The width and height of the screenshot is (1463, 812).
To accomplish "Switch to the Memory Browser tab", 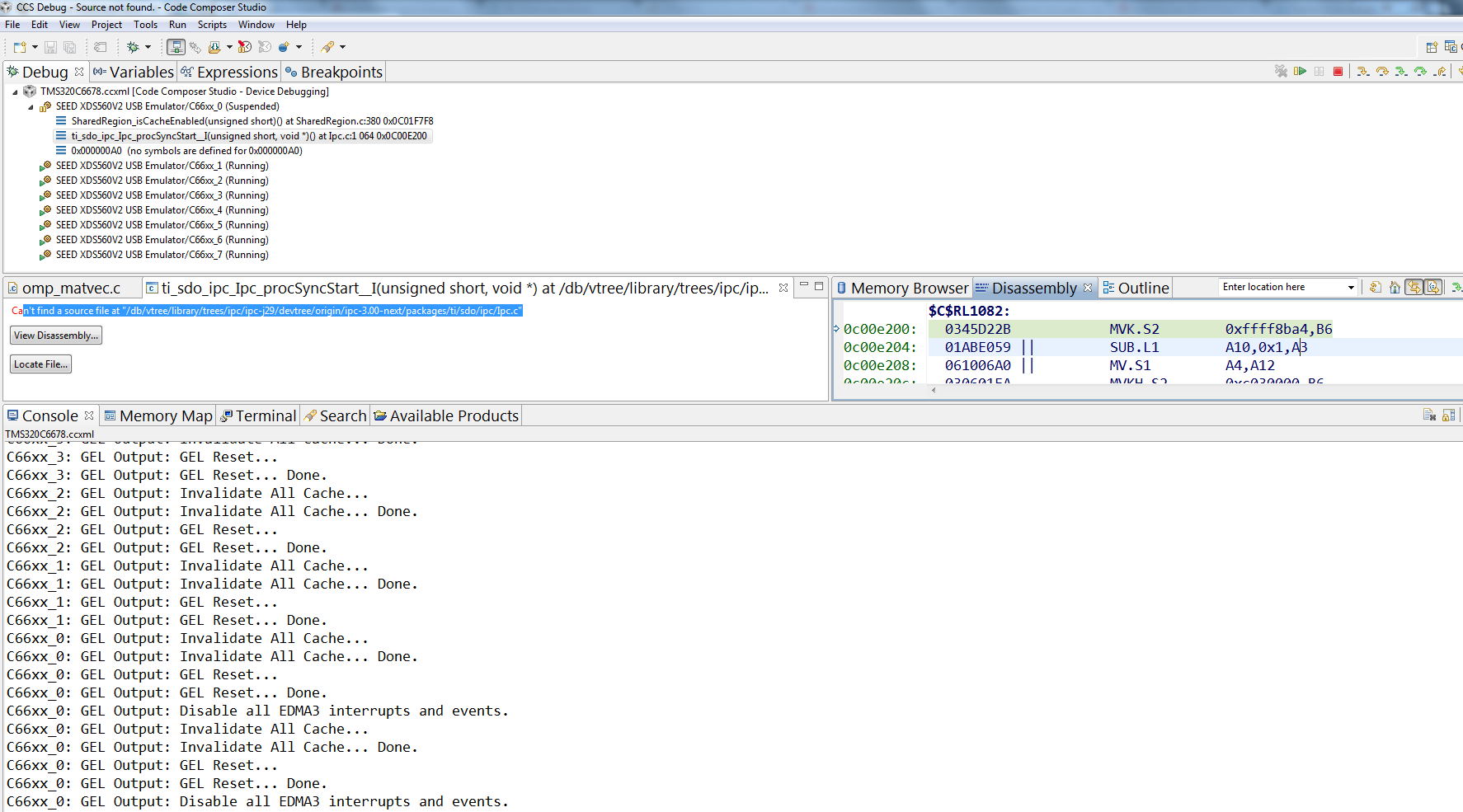I will click(902, 288).
